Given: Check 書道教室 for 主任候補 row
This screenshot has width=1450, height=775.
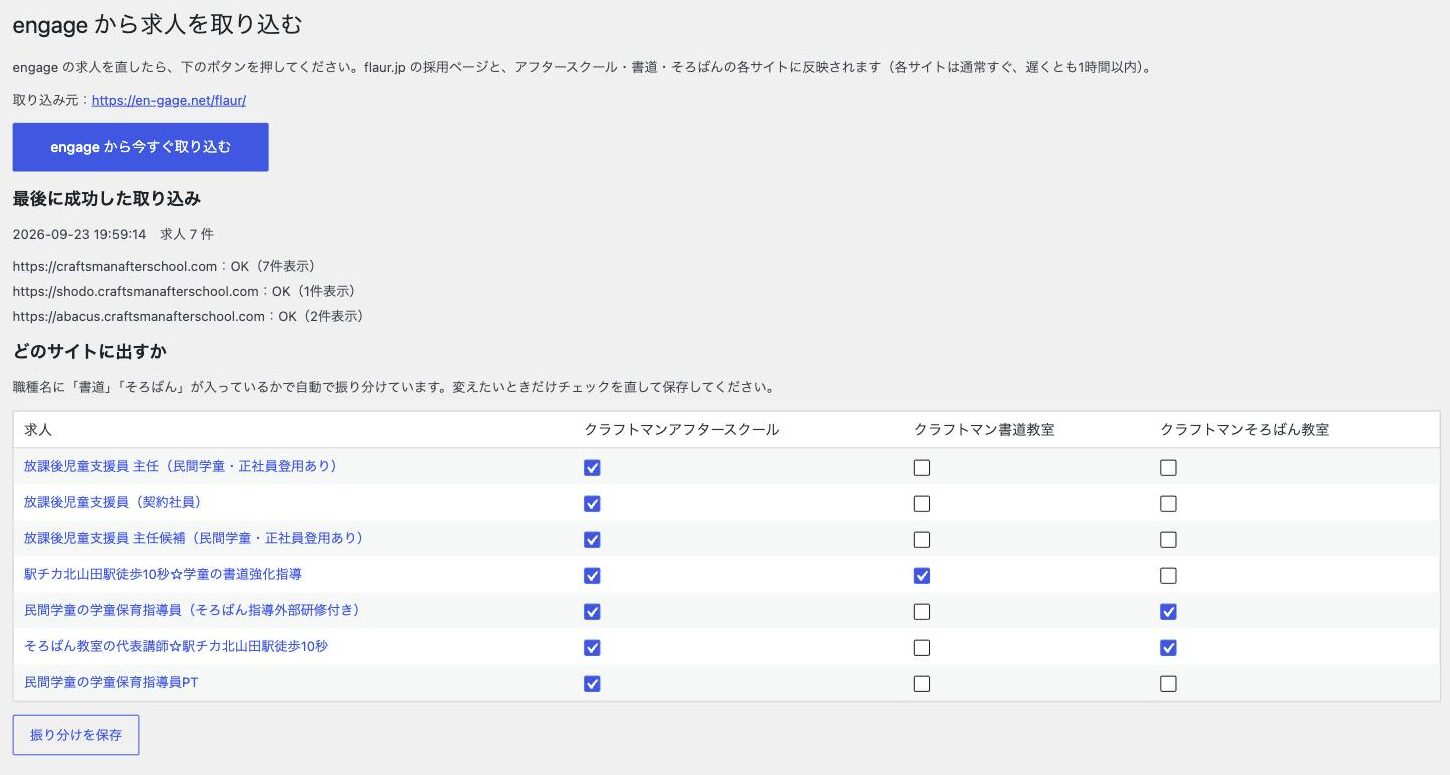Looking at the screenshot, I should coord(922,540).
